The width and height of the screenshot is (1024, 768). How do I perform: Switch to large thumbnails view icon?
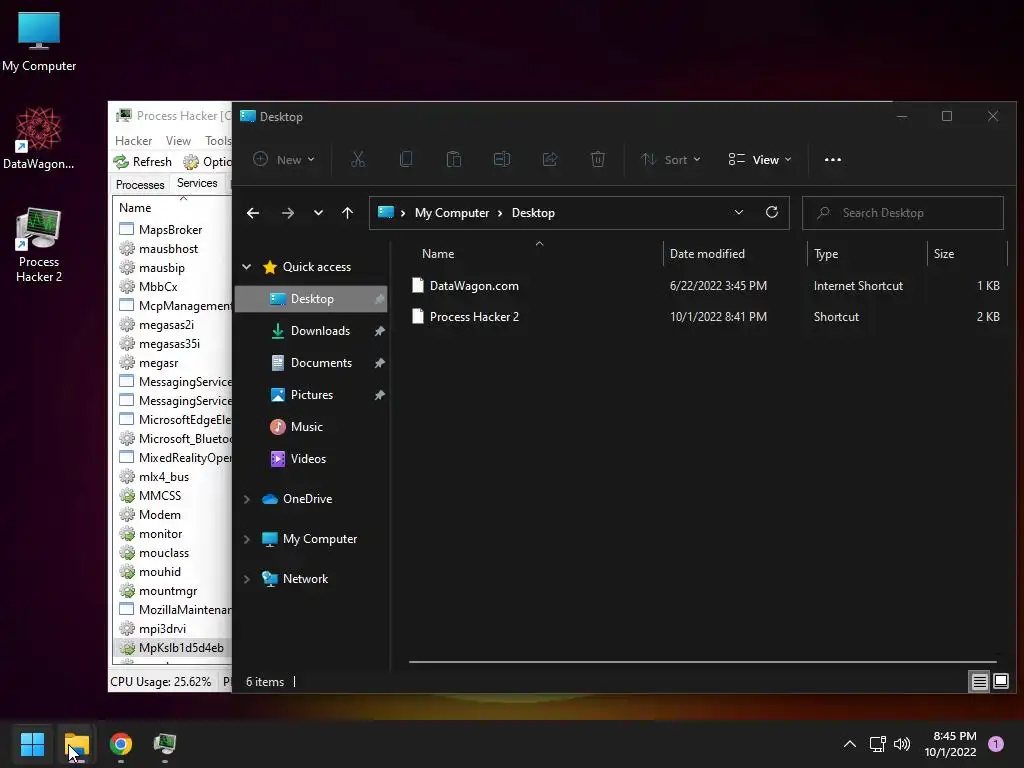(1001, 682)
